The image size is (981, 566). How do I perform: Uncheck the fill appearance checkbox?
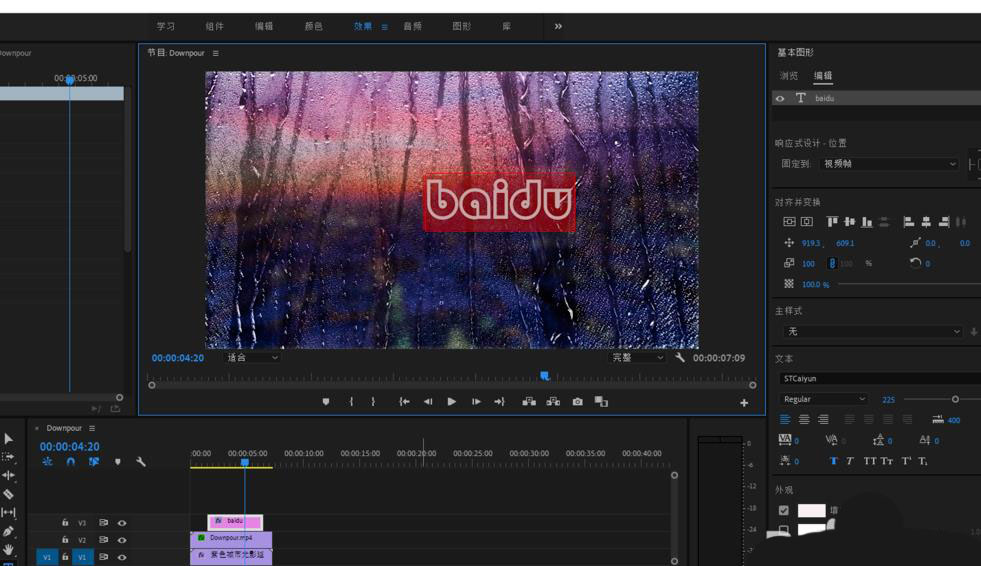click(x=784, y=510)
